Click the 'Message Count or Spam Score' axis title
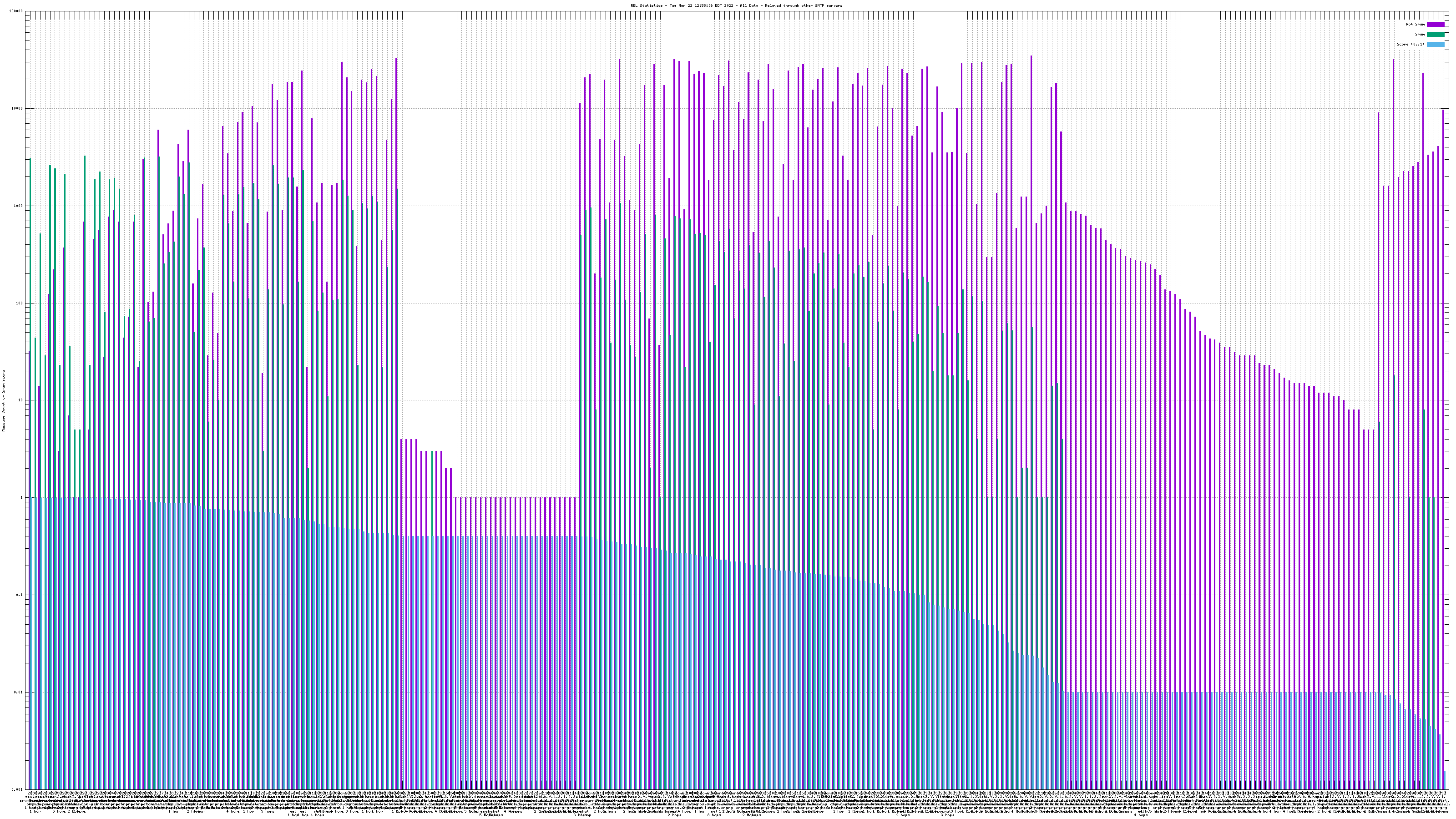1456x819 pixels. (x=3, y=400)
